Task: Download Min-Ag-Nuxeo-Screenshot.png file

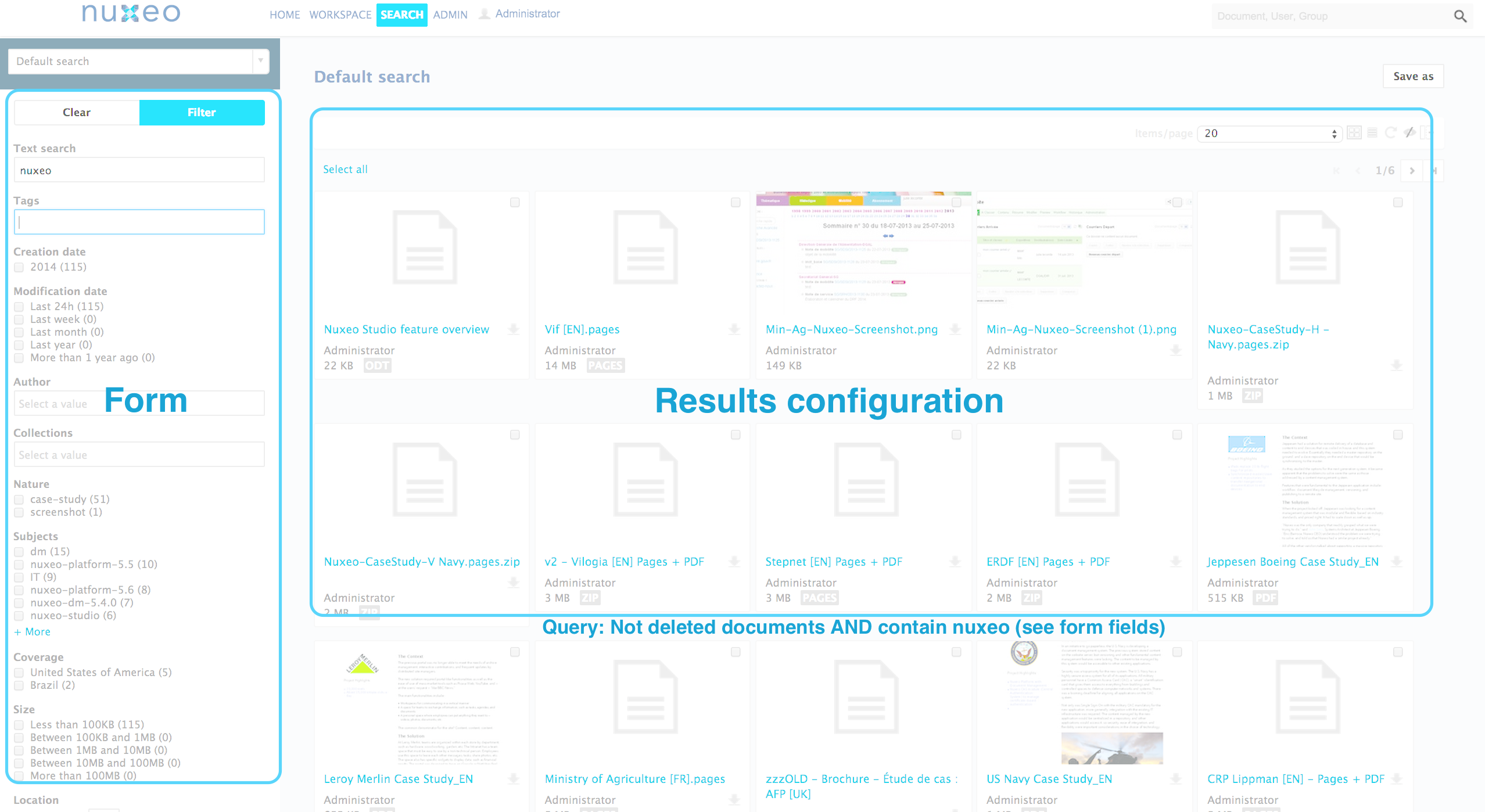Action: [955, 329]
